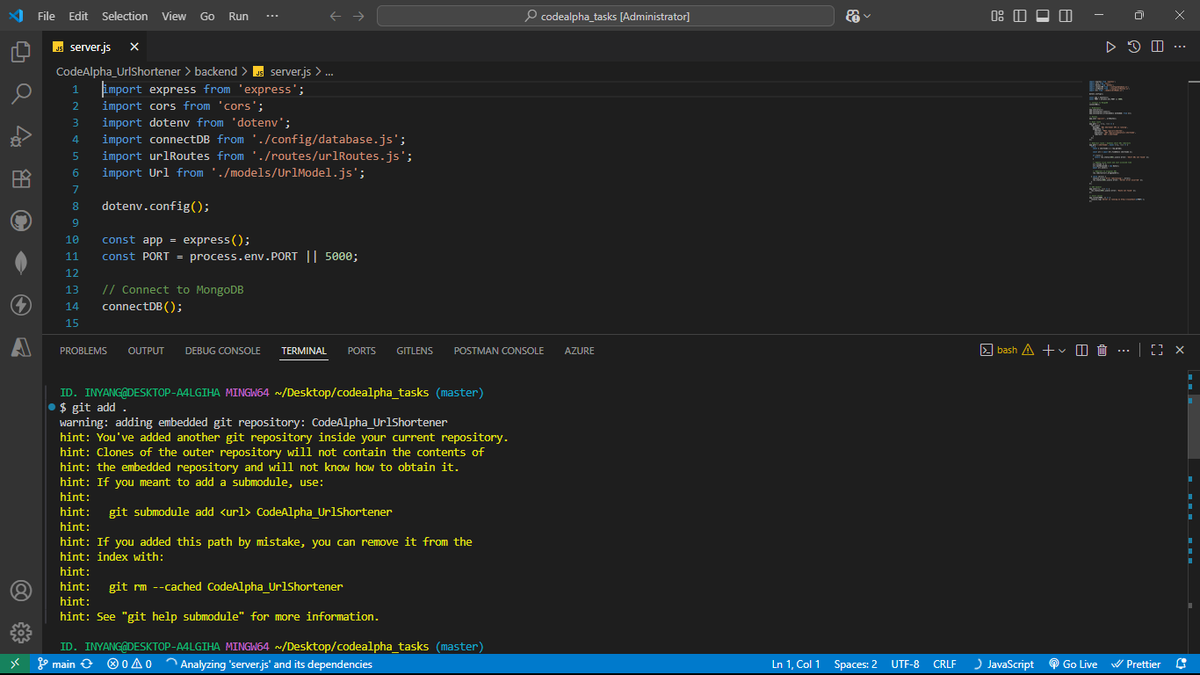Toggle the Secondary Side Bar
This screenshot has height=675, width=1200.
(x=1066, y=16)
